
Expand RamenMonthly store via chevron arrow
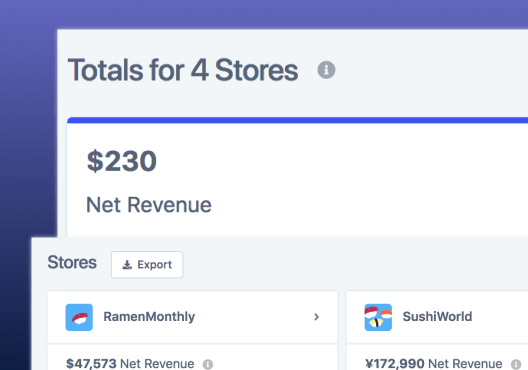click(316, 317)
